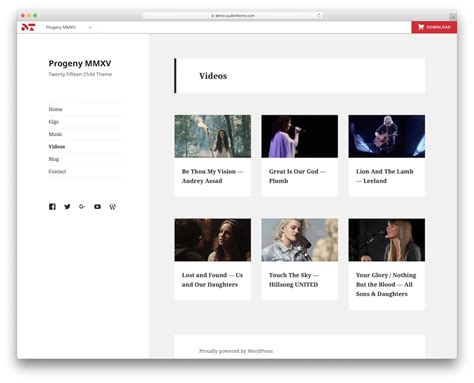The width and height of the screenshot is (474, 383).
Task: Open the Lost and Found video thumbnail
Action: click(213, 240)
